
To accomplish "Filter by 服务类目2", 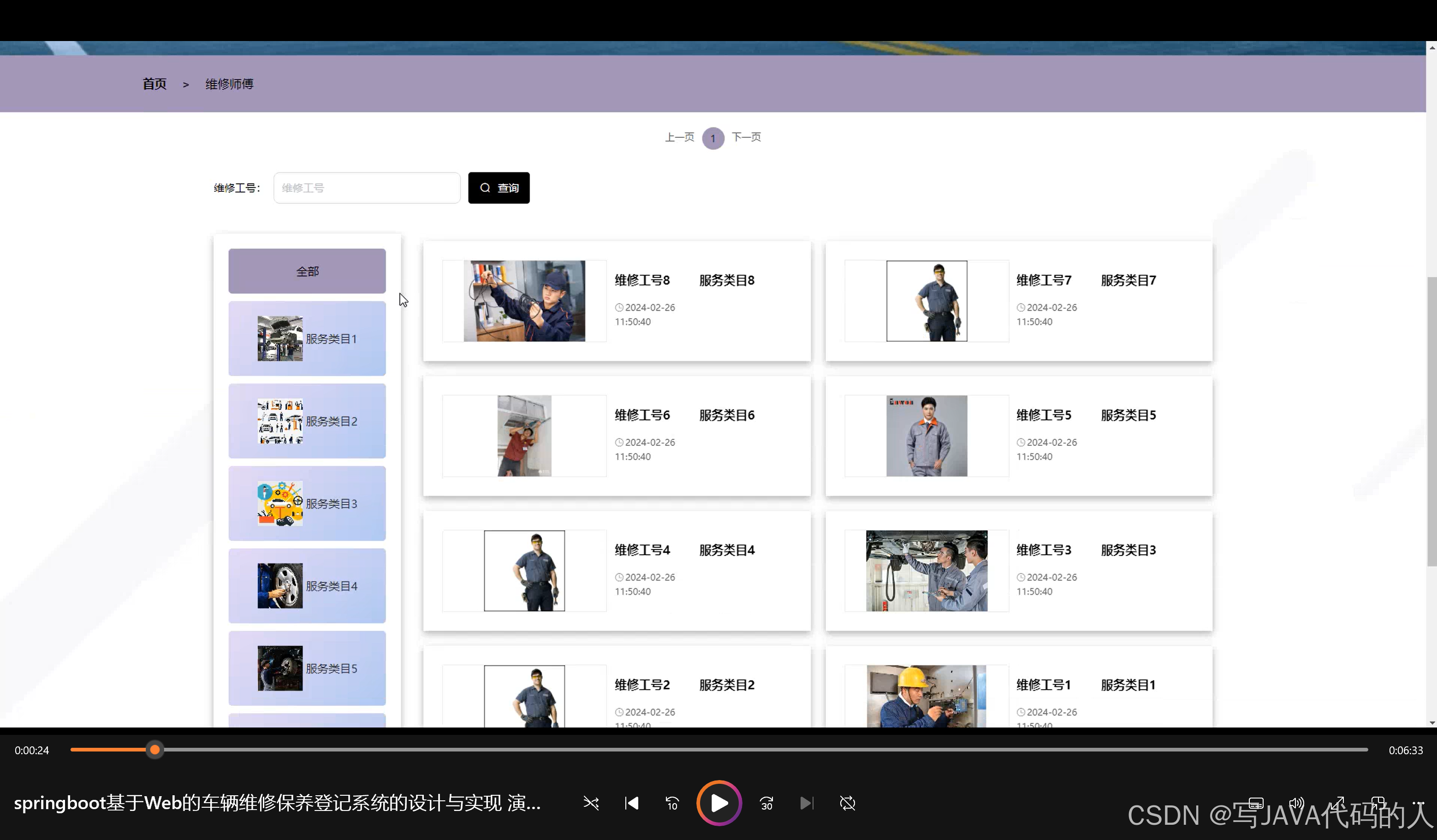I will 307,421.
